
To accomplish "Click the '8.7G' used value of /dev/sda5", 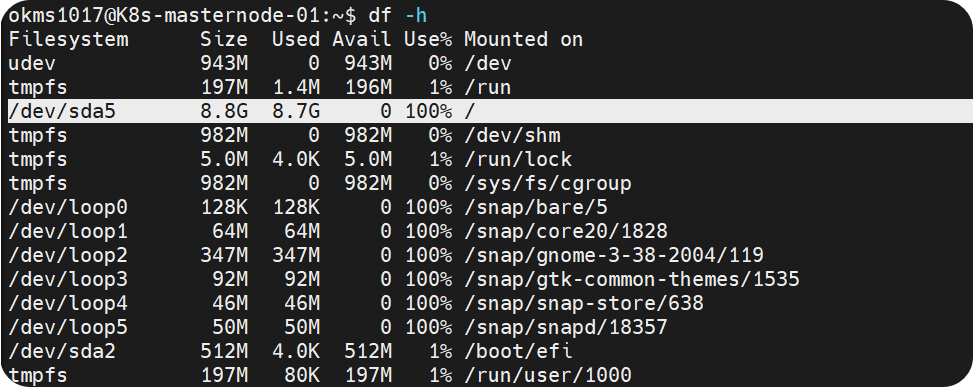I will coord(296,112).
